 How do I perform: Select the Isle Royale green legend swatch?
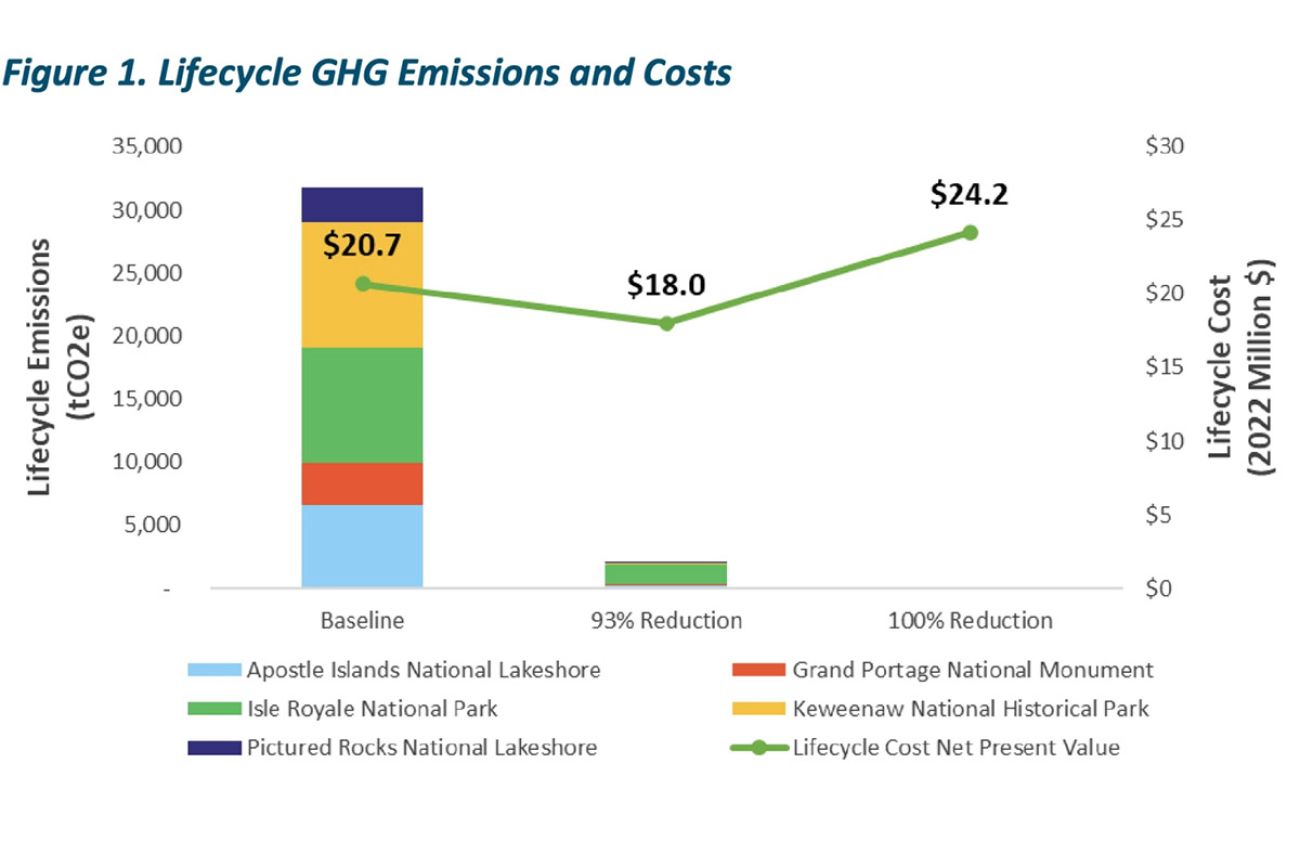[x=215, y=709]
